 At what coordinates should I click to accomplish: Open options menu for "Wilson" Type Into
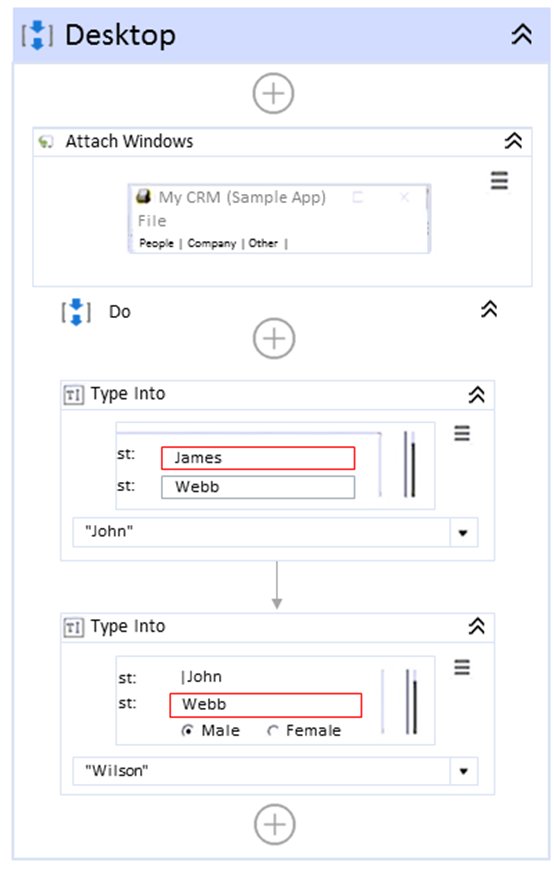point(462,667)
